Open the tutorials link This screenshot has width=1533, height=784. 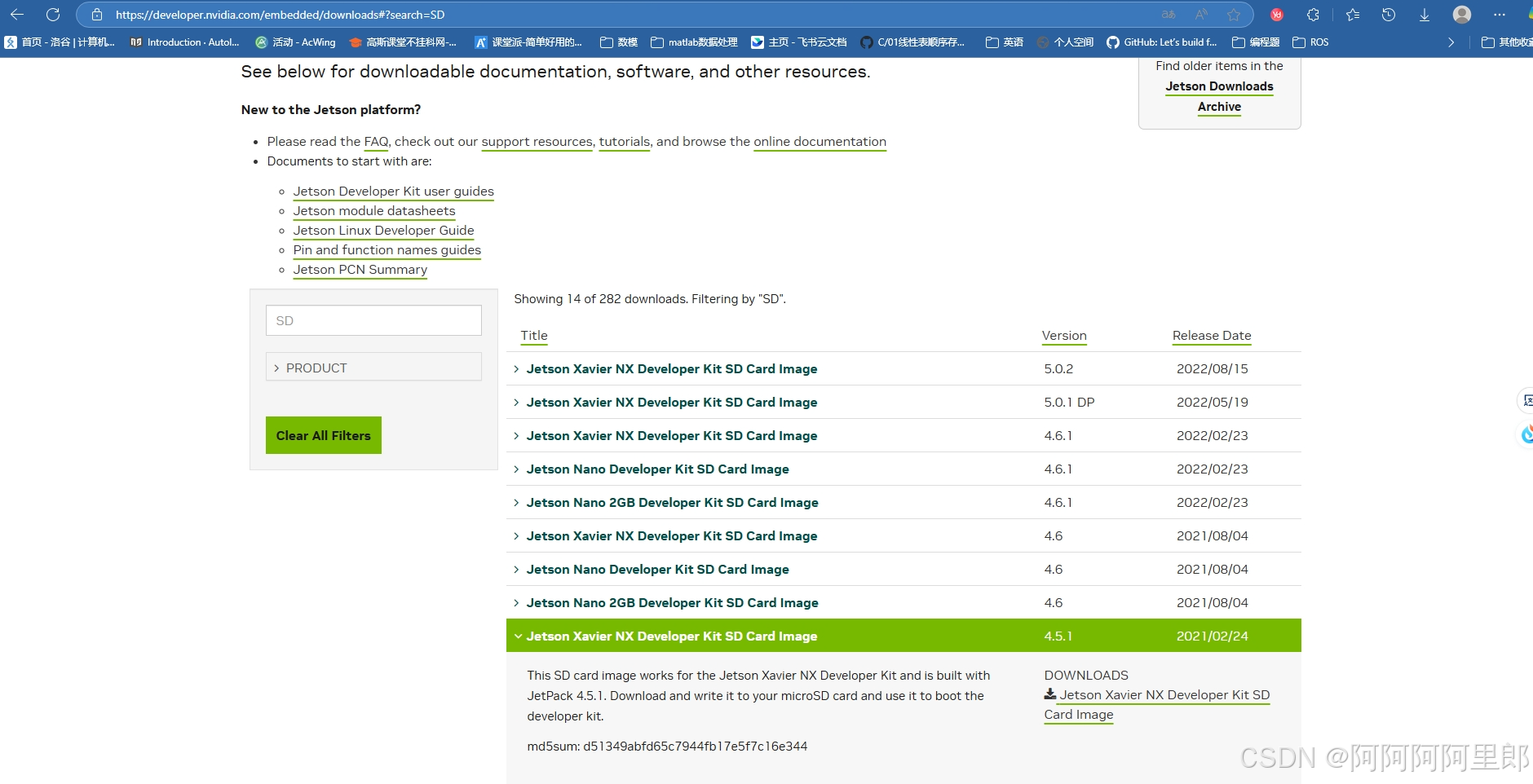tap(625, 142)
